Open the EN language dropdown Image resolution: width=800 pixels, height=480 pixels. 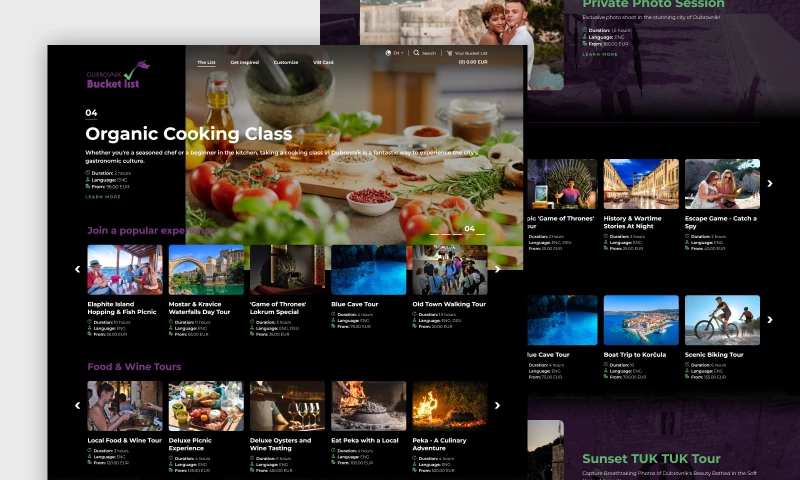(x=396, y=53)
